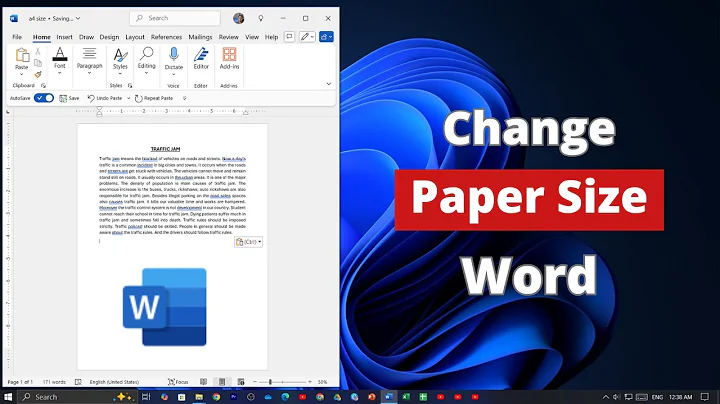Screen dimensions: 720x404
Task: Open the File menu
Action: 17,37
